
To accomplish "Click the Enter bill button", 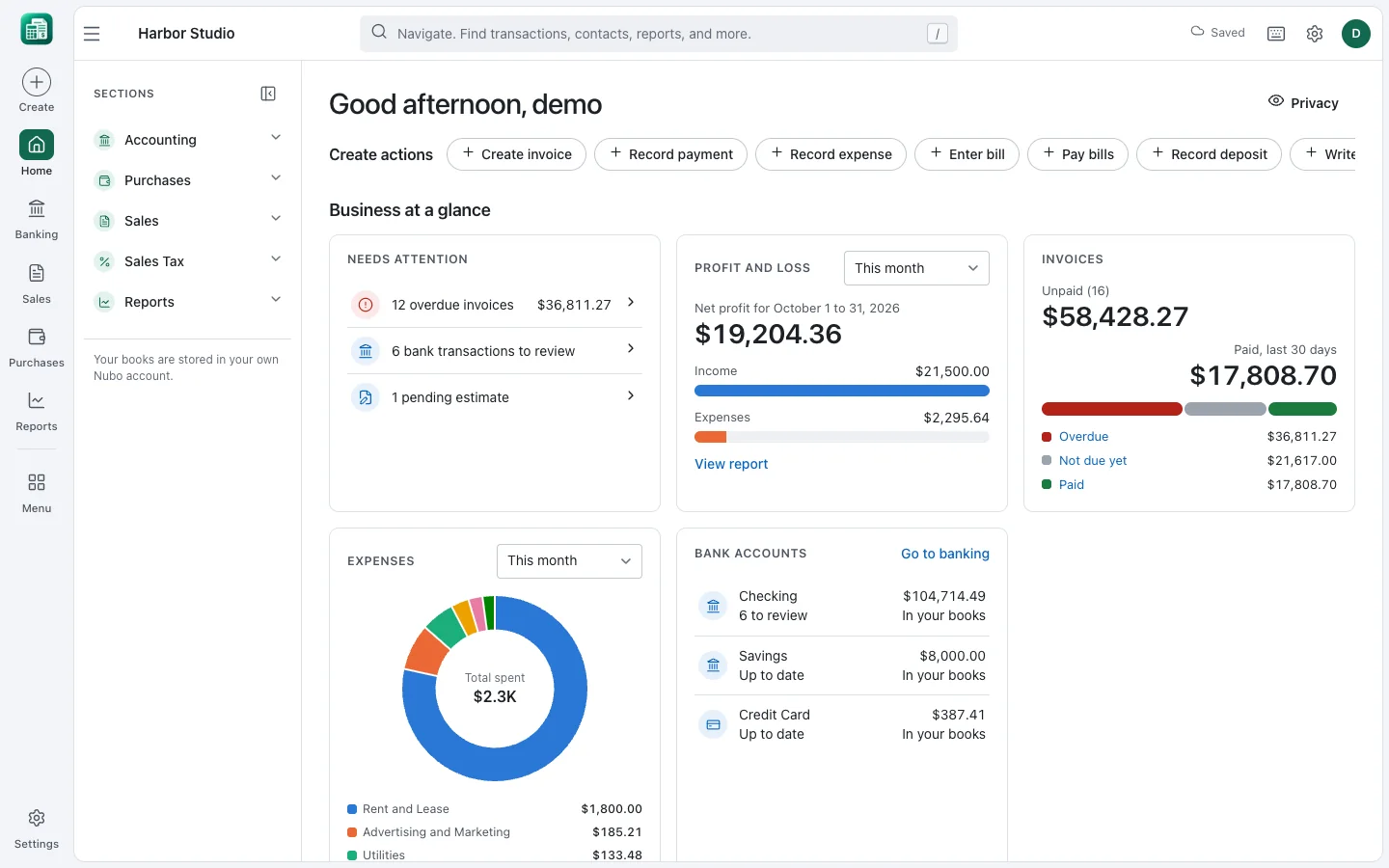I will click(967, 154).
